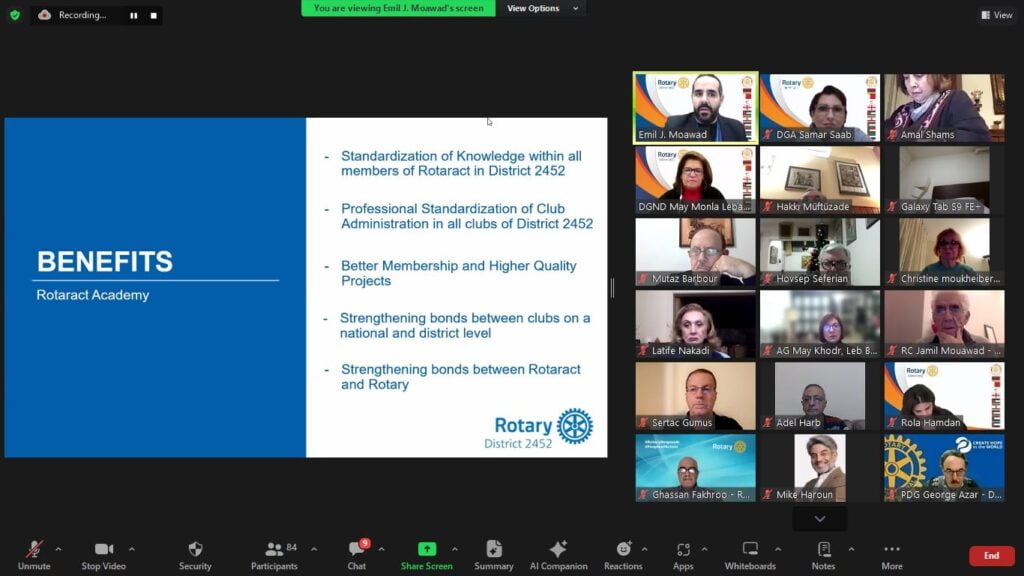Open the Notes tool
This screenshot has height=576, width=1024.
pyautogui.click(x=824, y=555)
